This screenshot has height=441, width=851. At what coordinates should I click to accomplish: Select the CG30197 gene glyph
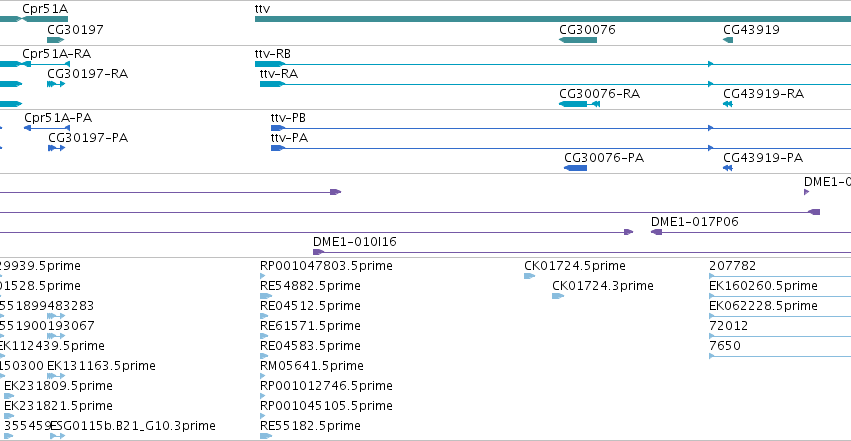(x=55, y=40)
